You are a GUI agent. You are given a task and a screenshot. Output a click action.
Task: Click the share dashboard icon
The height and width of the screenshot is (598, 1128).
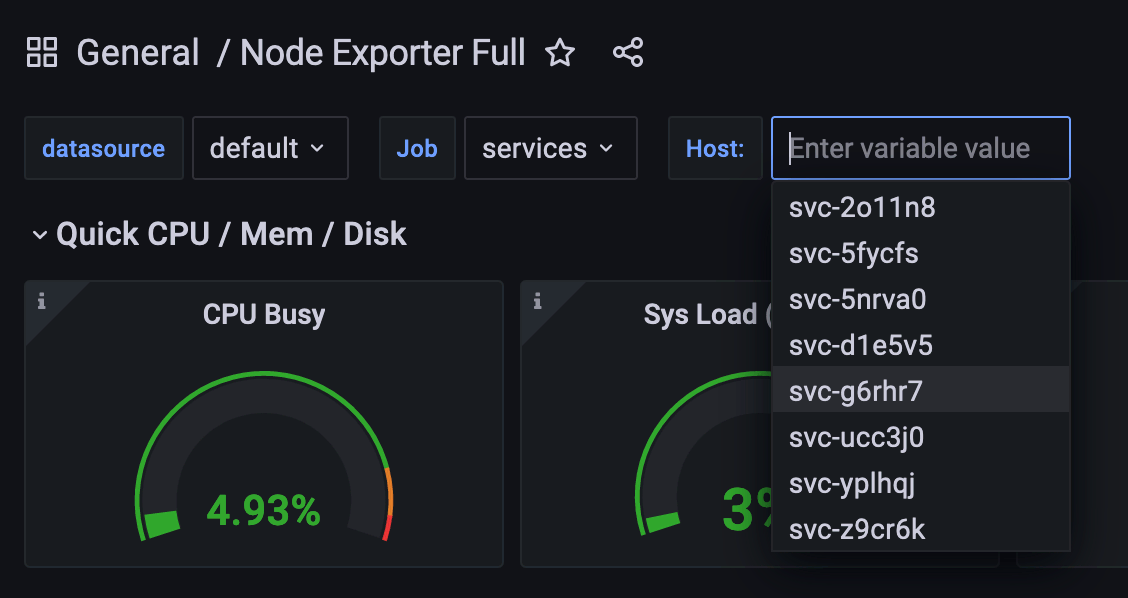click(628, 53)
